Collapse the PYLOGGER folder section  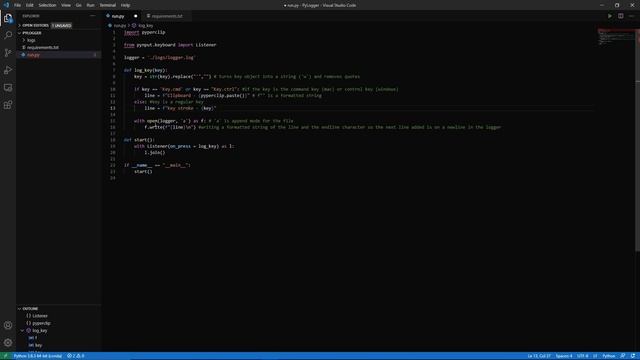[x=31, y=33]
